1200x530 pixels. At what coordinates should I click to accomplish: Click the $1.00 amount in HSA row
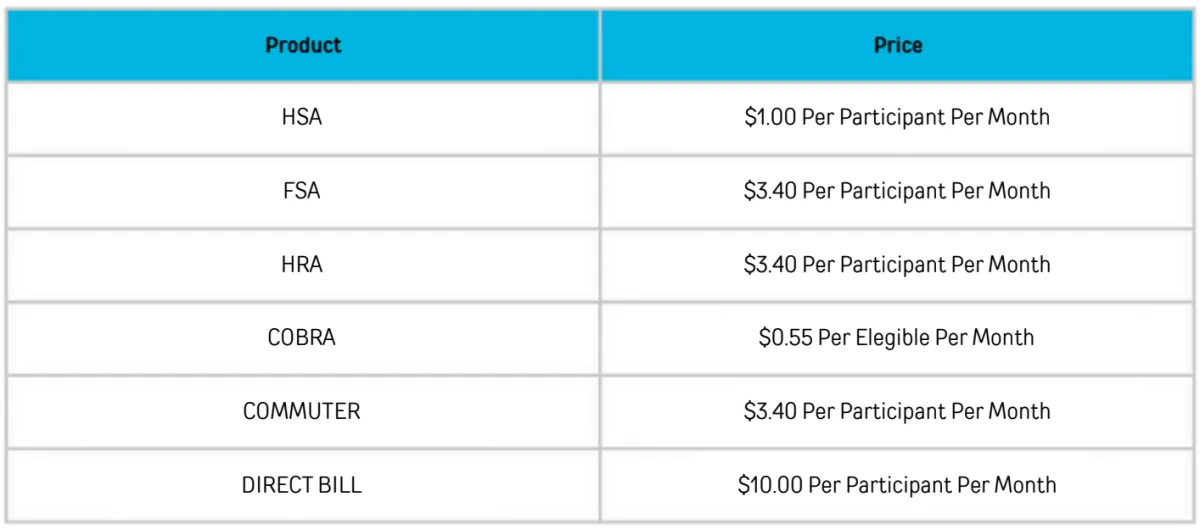click(770, 118)
